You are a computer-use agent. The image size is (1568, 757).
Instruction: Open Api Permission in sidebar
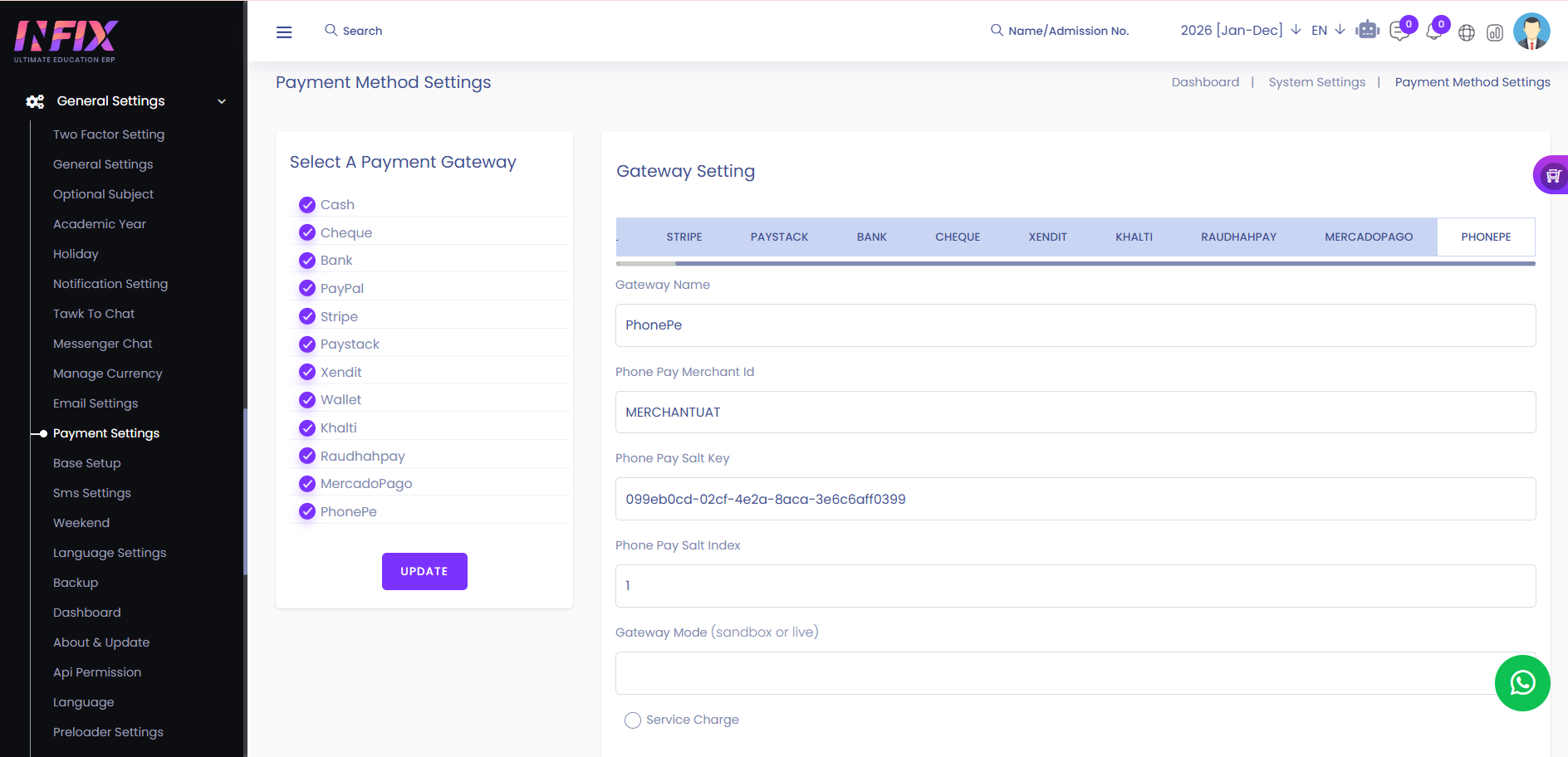pyautogui.click(x=97, y=672)
